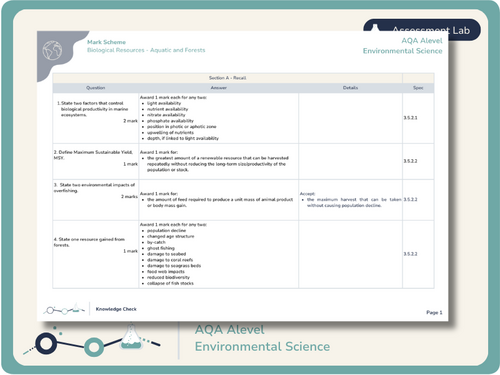Click the 'damage to seabed' bullet
Image resolution: width=500 pixels, height=375 pixels.
pos(167,254)
